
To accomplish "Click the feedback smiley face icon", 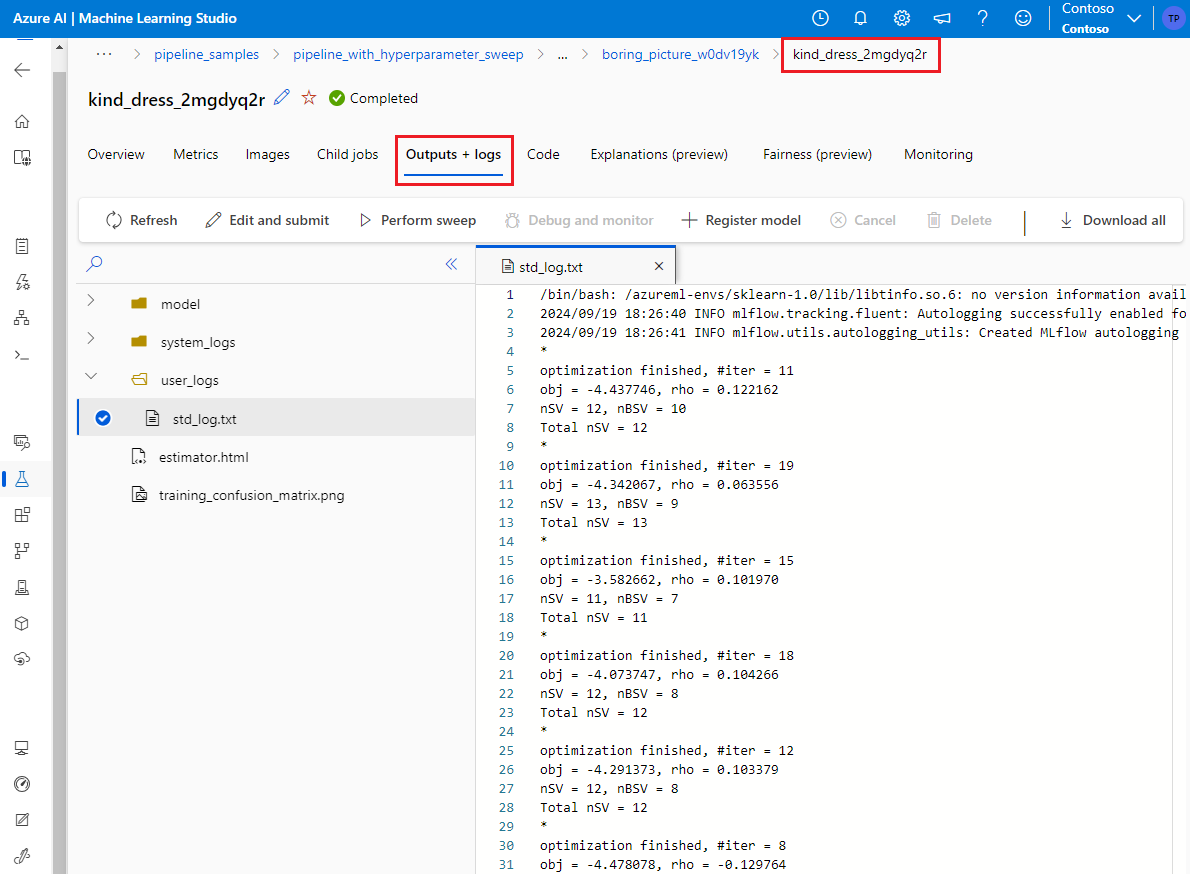I will [x=1022, y=18].
